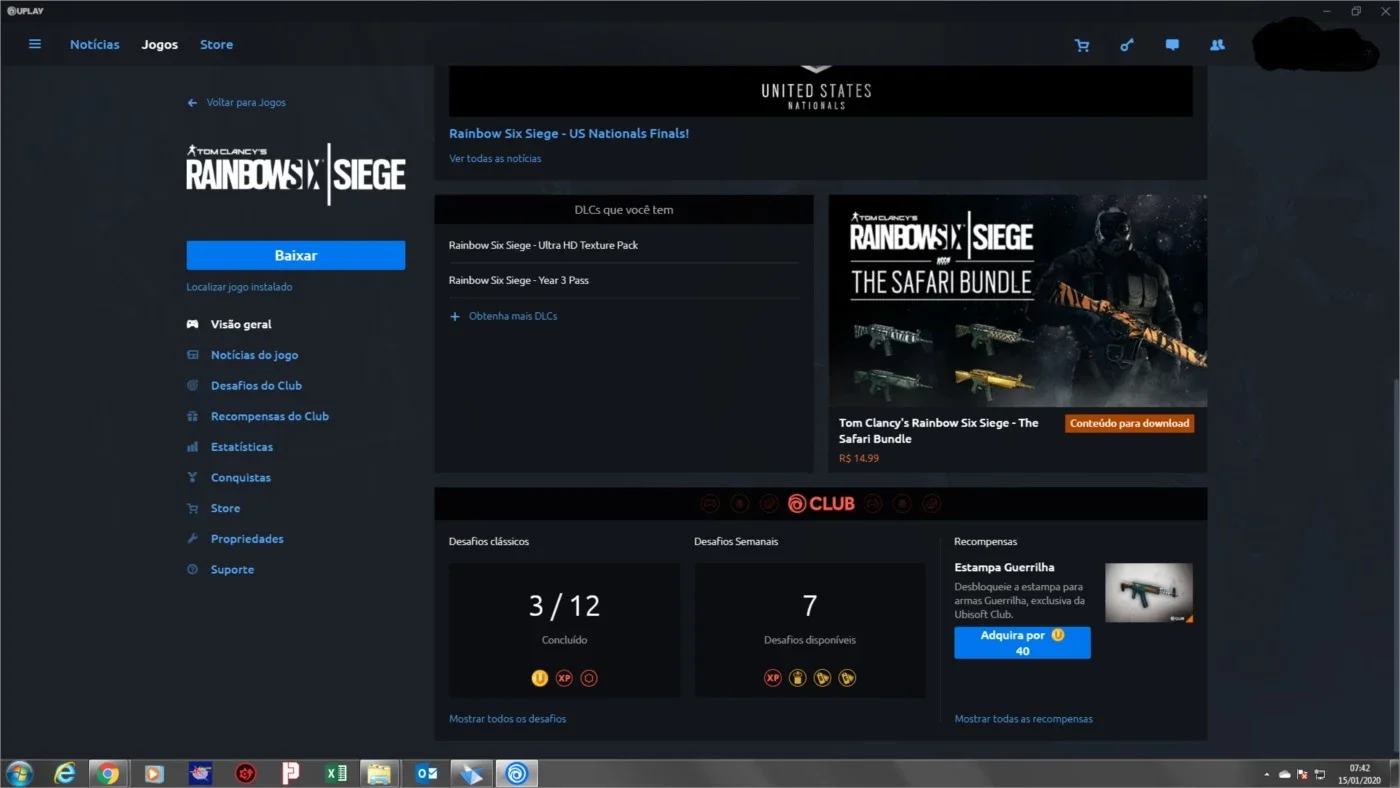1400x788 pixels.
Task: Open the hamburger menu icon
Action: point(35,44)
